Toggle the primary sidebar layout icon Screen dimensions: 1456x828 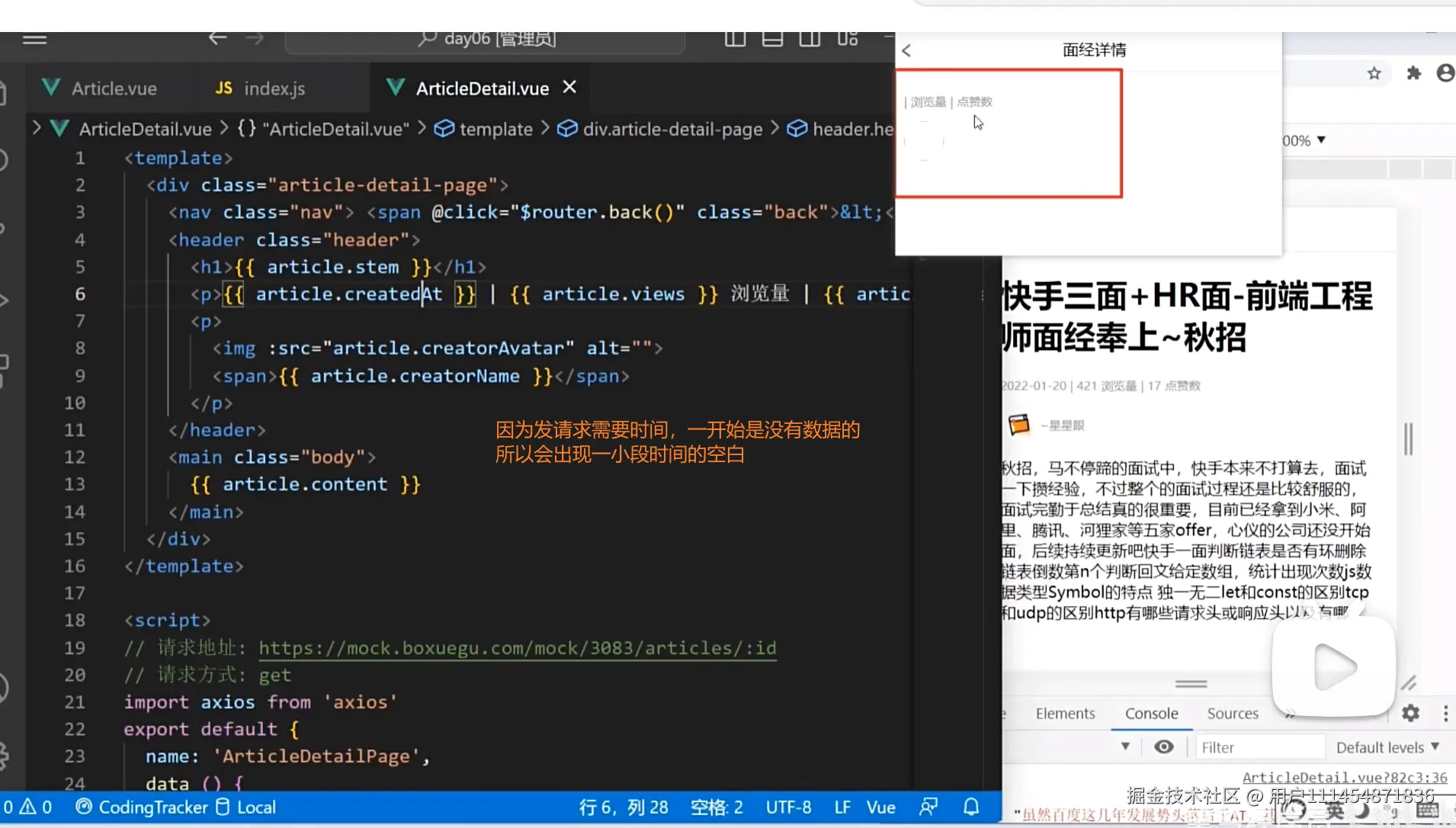(735, 38)
